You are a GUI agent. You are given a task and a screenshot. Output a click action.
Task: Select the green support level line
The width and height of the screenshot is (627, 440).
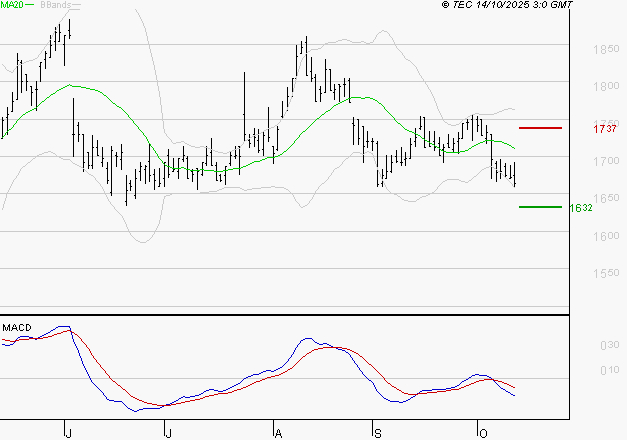540,207
